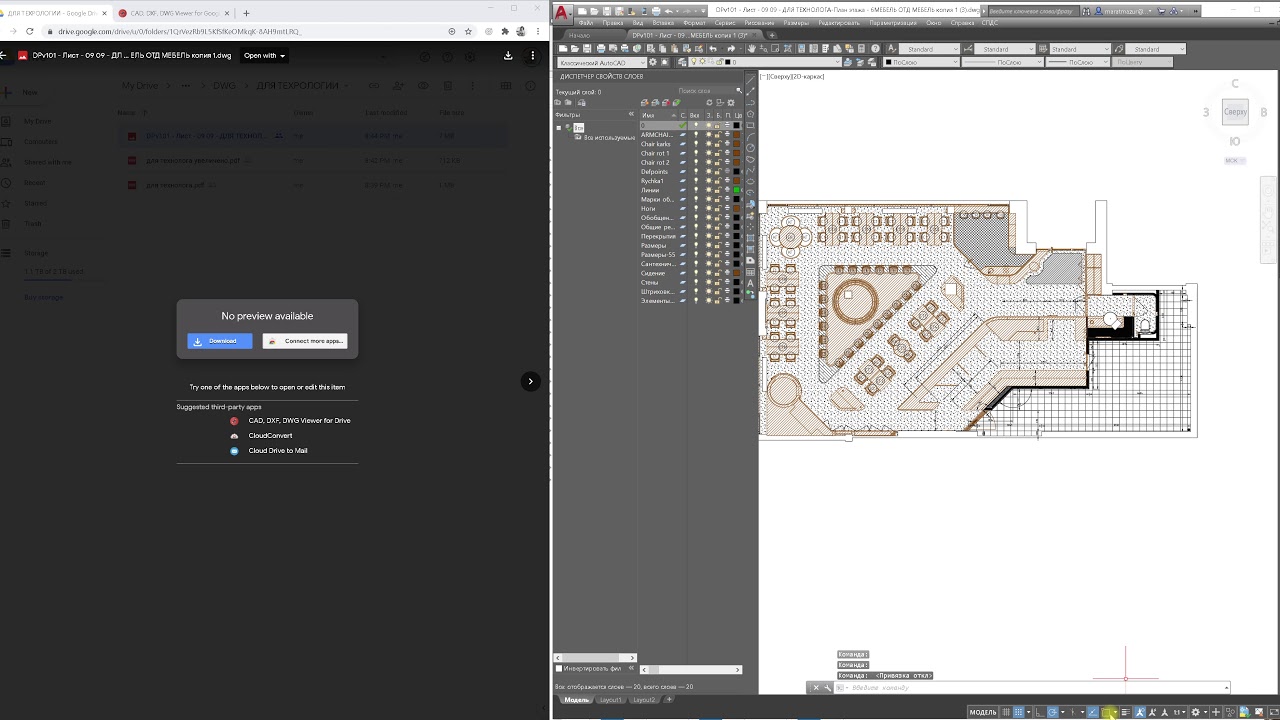Screen dimensions: 1280x720
Task: Click the customize wrench in the command line
Action: (x=827, y=688)
